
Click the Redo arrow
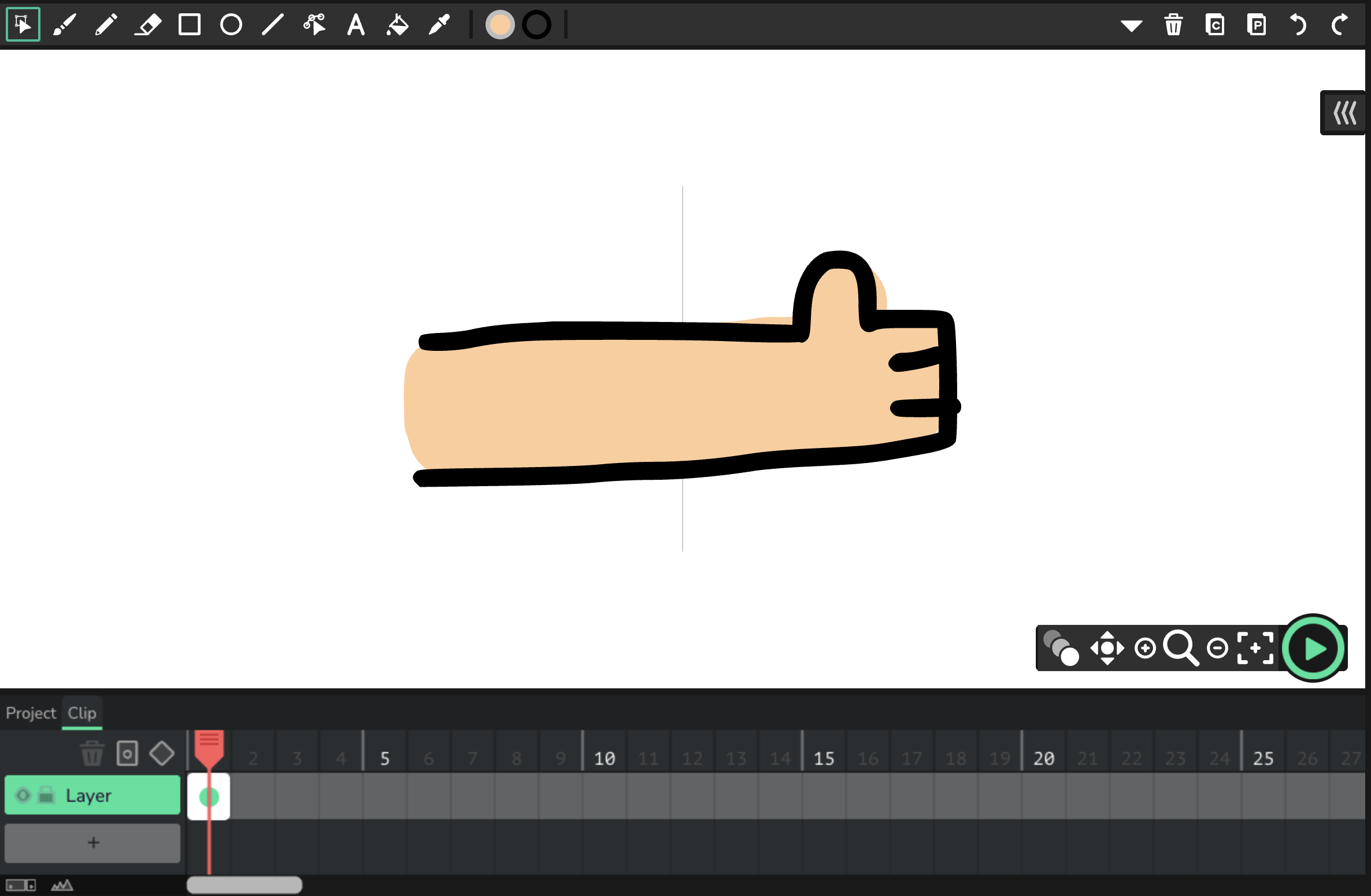pos(1340,24)
